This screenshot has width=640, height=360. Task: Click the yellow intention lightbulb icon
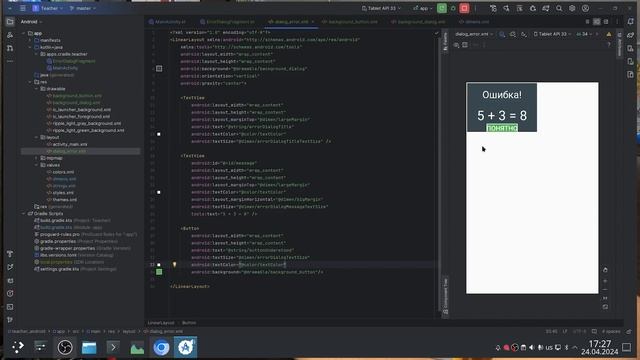174,264
